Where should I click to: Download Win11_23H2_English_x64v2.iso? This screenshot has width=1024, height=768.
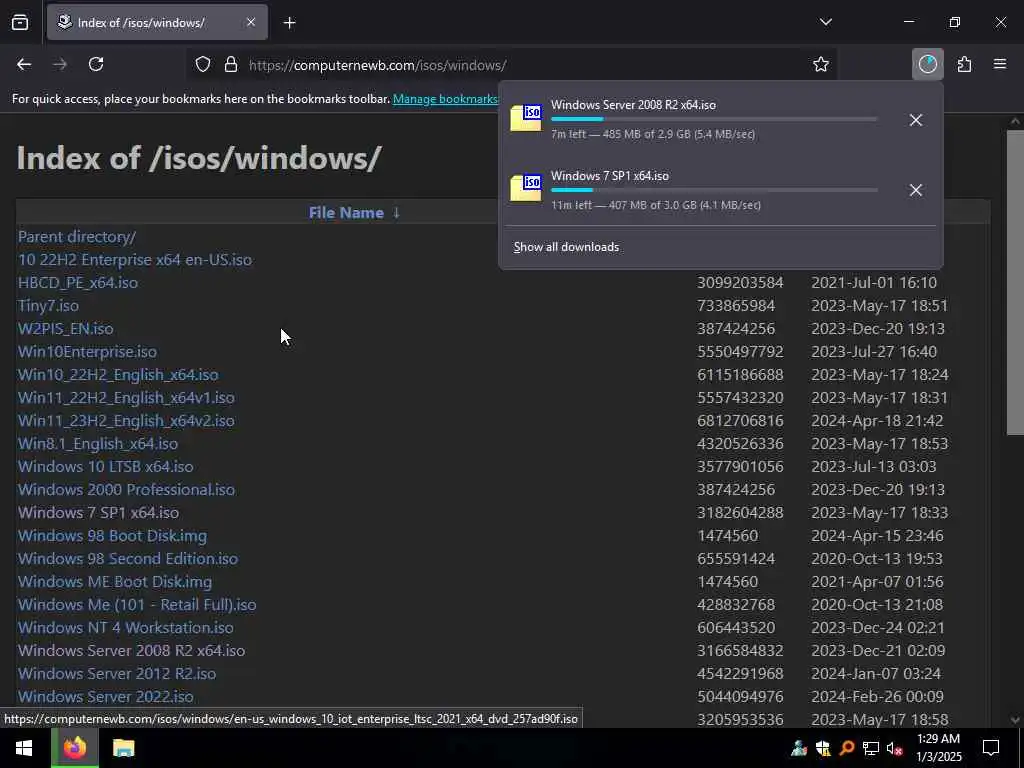[x=126, y=421]
